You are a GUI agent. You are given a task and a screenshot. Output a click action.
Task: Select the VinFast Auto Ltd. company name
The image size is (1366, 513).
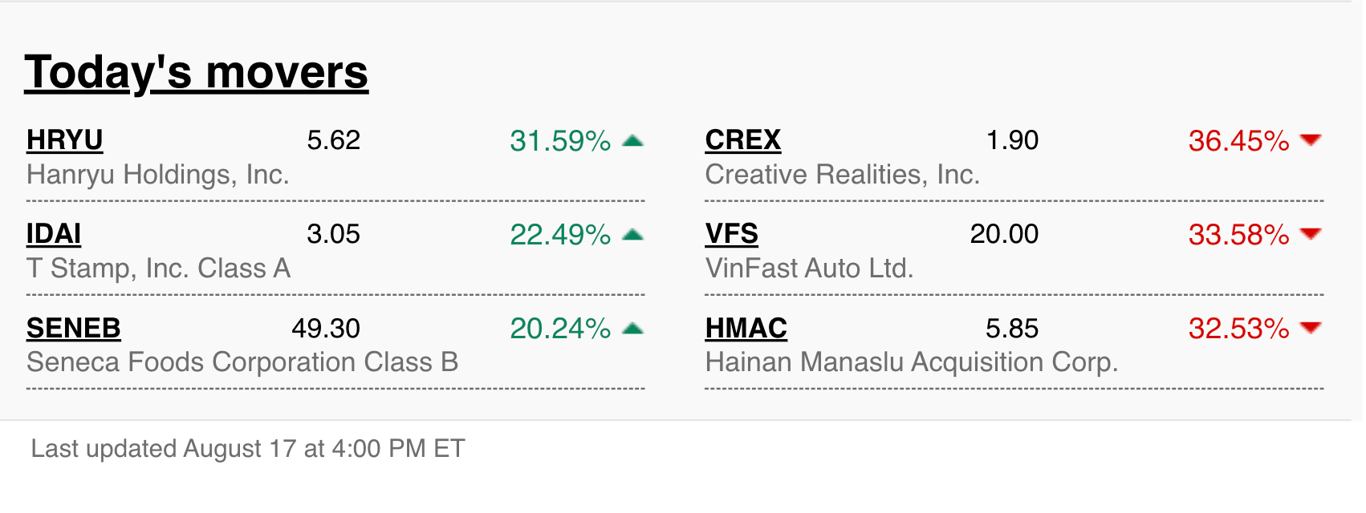809,269
